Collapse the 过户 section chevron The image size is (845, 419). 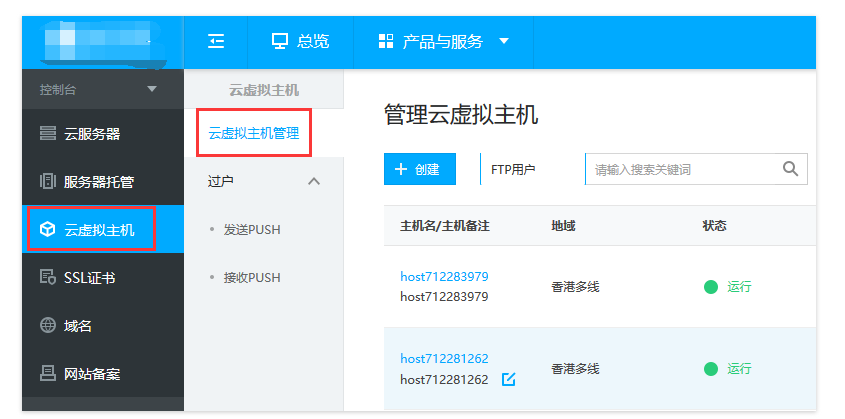click(314, 181)
